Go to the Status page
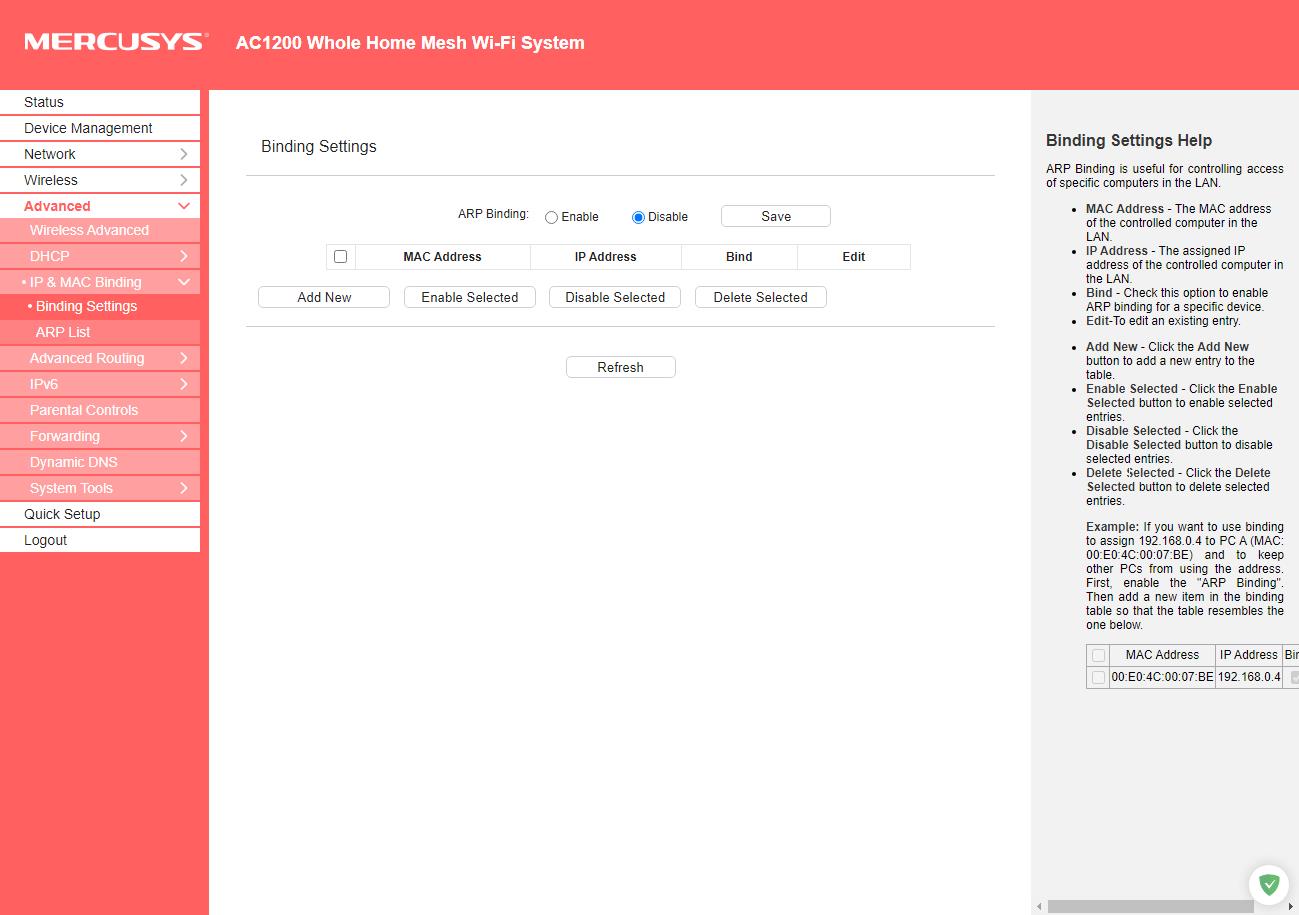This screenshot has height=915, width=1299. [x=44, y=102]
